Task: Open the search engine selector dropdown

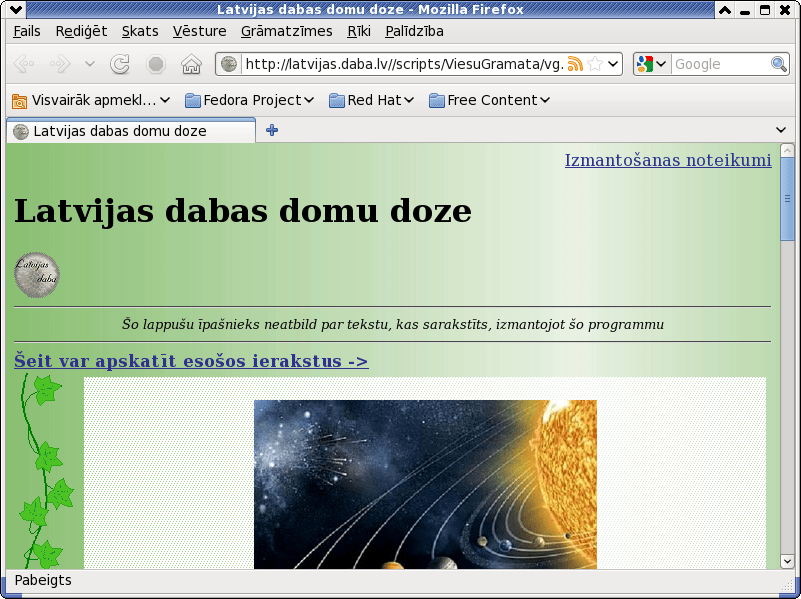Action: coord(652,64)
